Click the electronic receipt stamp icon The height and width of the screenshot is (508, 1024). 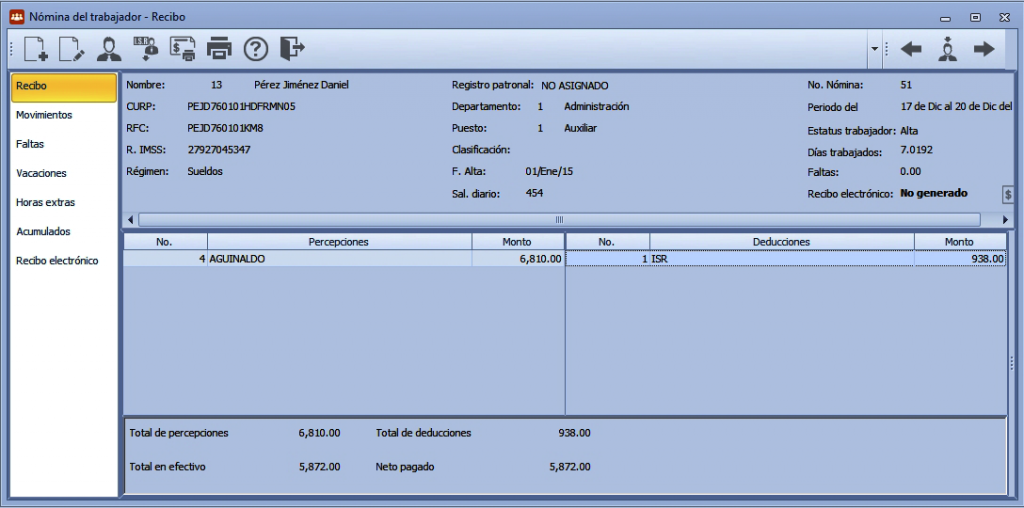183,48
